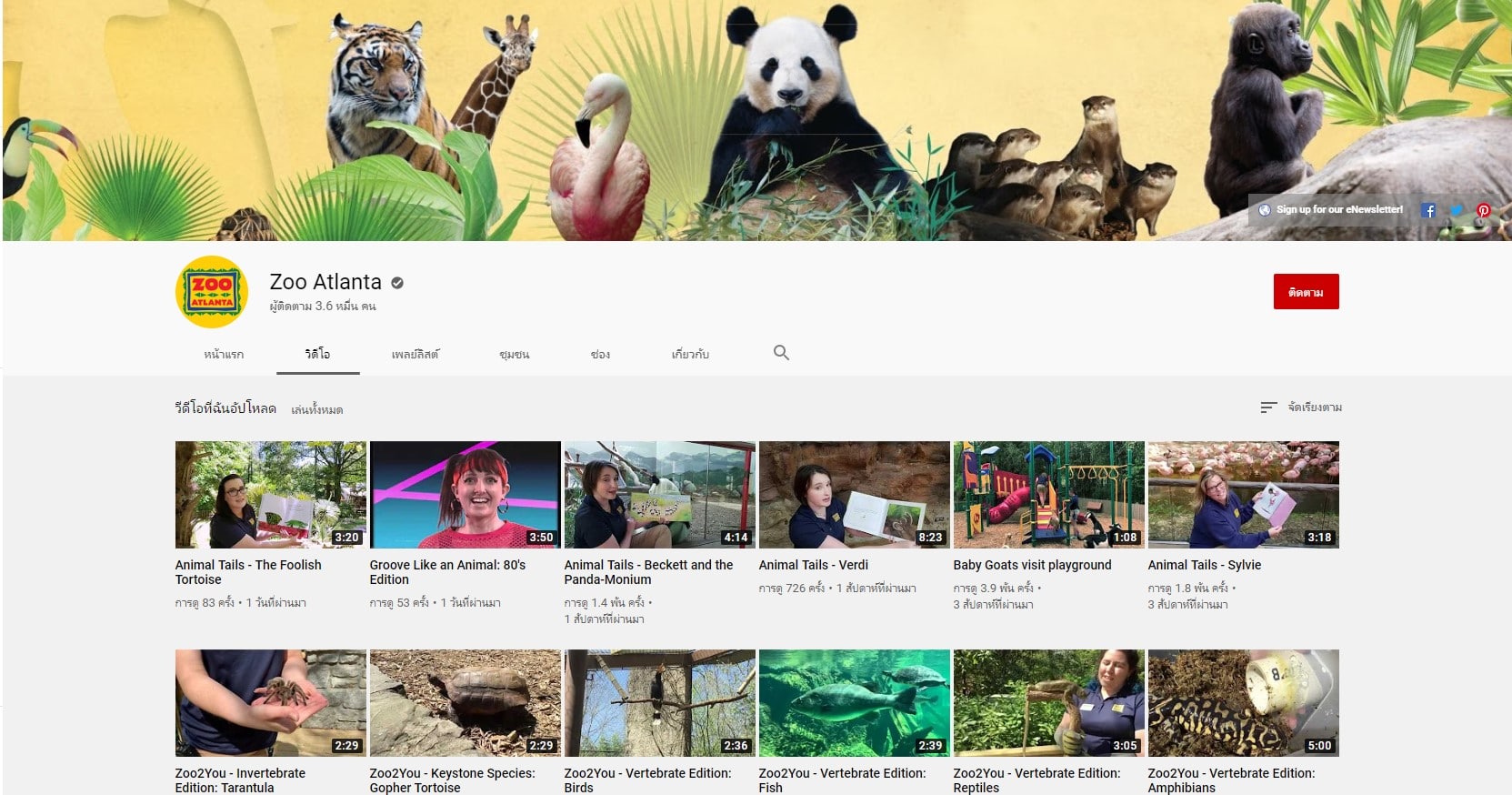Open the Animal Tails - Verdi thumbnail
Viewport: 1512px width, 795px height.
[855, 495]
